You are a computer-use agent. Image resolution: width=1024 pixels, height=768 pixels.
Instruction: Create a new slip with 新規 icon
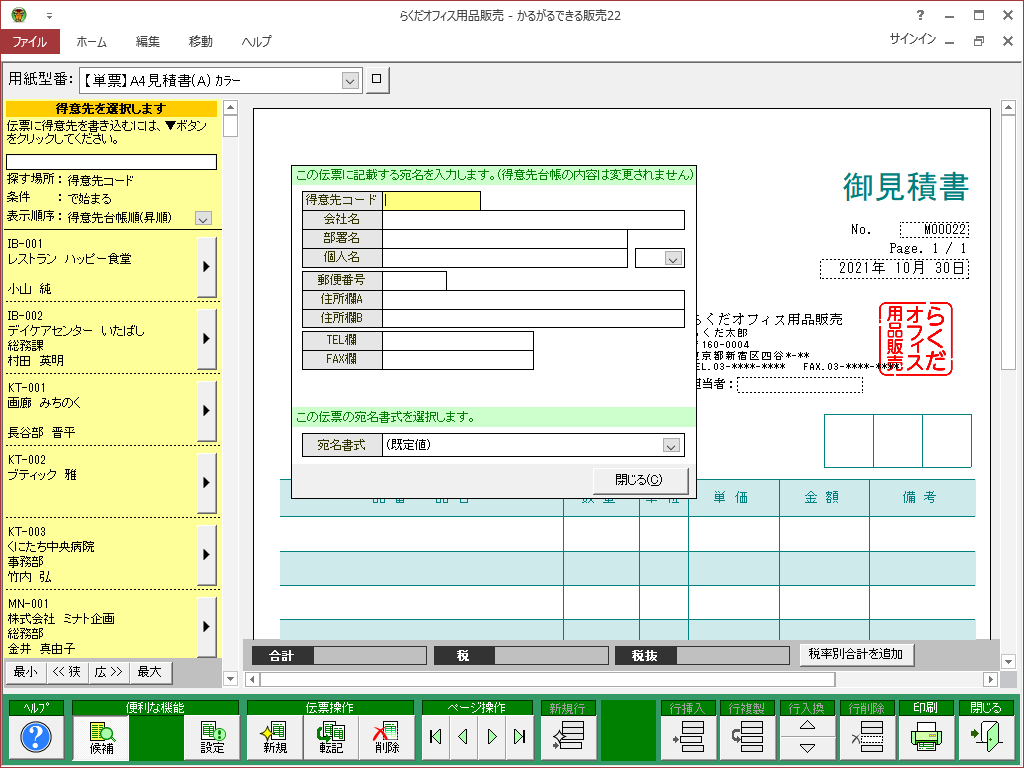275,737
